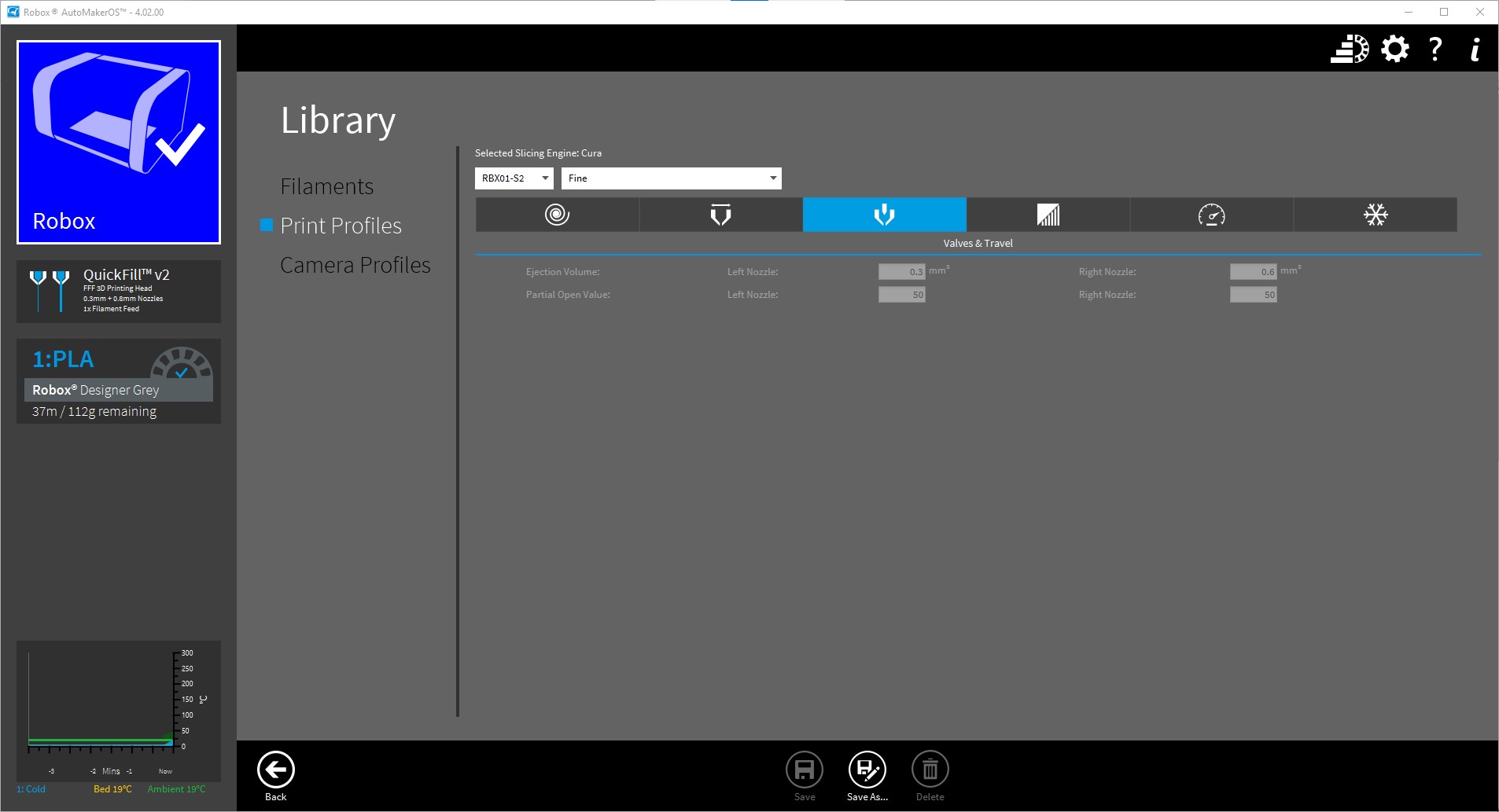Show the About information icon

1475,49
